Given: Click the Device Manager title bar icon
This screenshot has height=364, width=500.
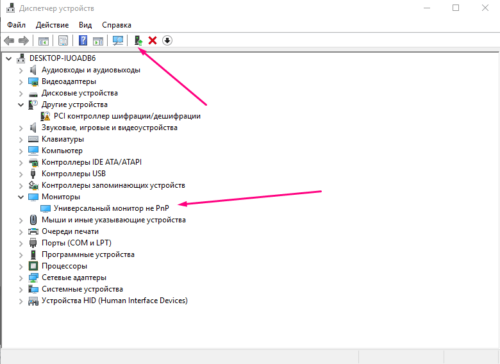Looking at the screenshot, I should pos(11,8).
